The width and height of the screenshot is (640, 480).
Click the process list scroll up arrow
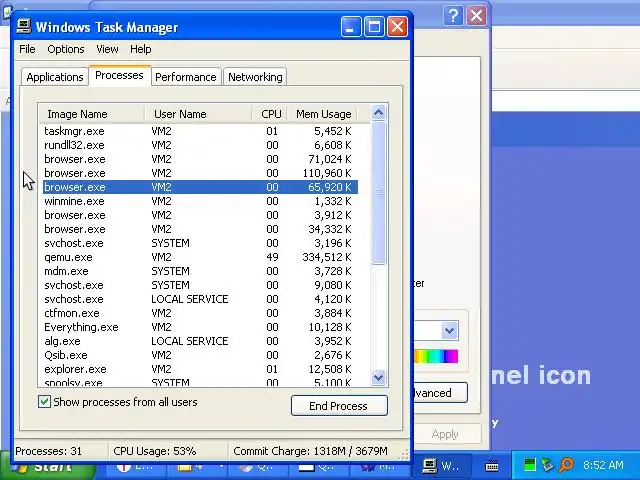(378, 113)
